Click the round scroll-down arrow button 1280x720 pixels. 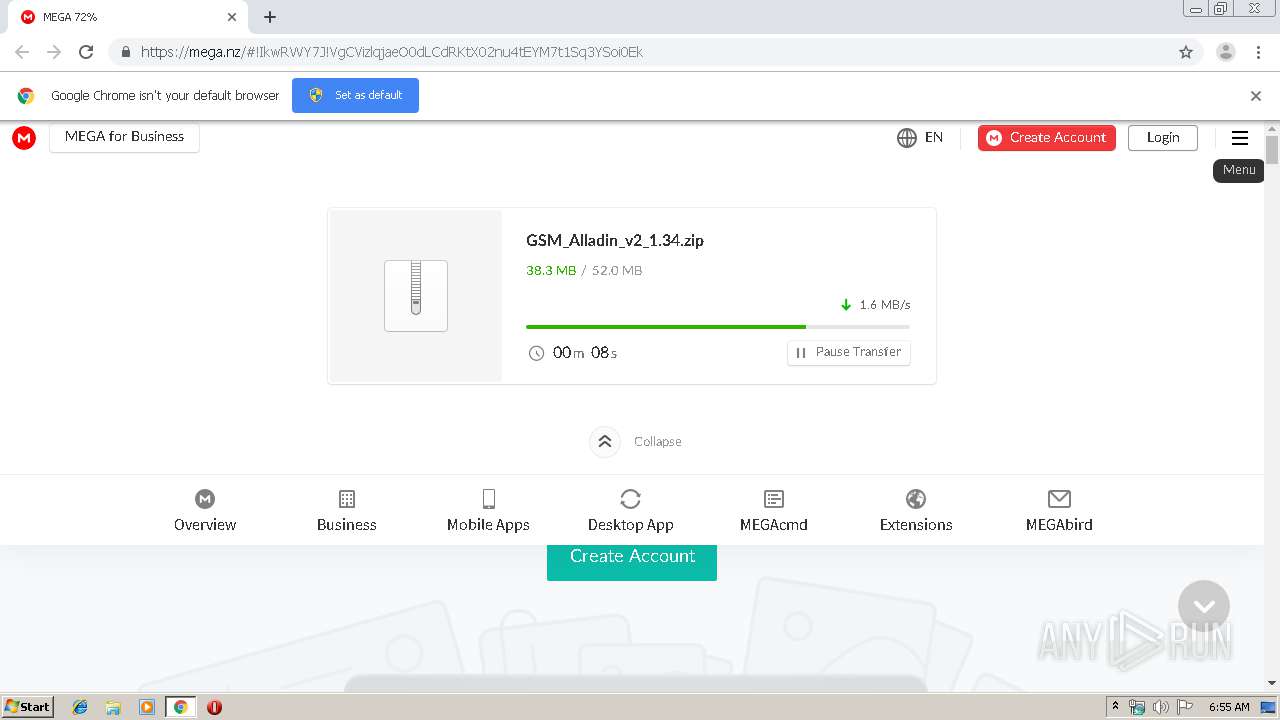click(1204, 606)
